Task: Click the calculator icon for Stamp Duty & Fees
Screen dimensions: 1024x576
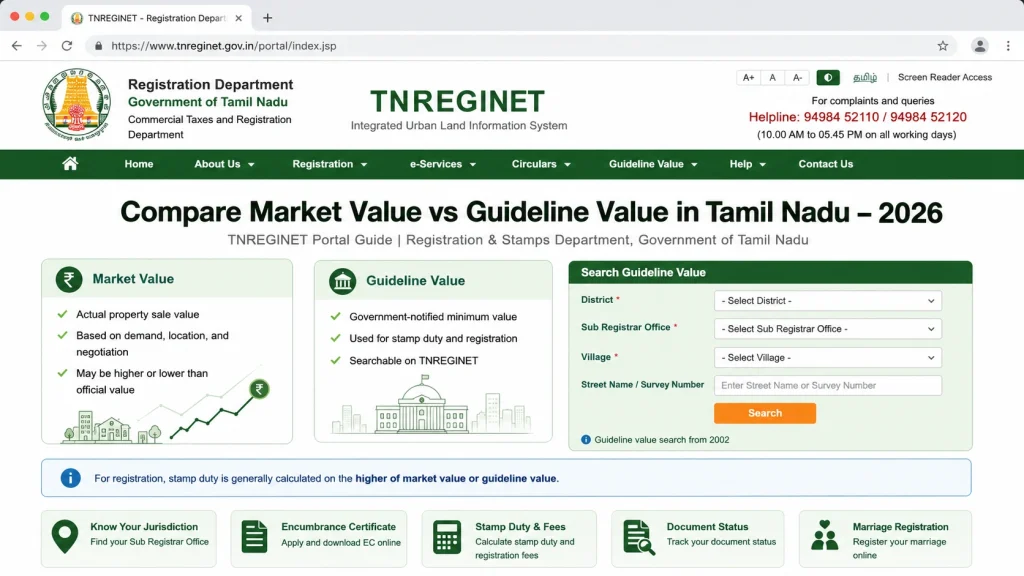Action: tap(447, 537)
